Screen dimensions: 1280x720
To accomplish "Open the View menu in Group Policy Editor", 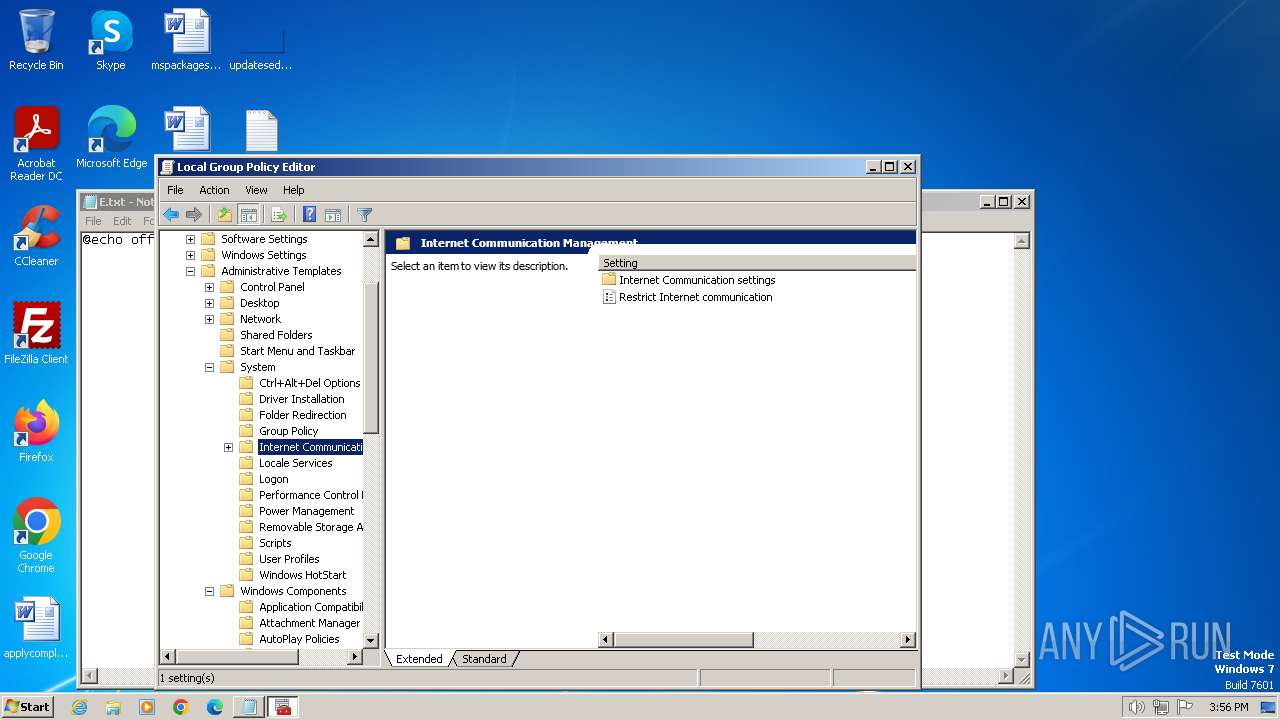I will tap(256, 190).
